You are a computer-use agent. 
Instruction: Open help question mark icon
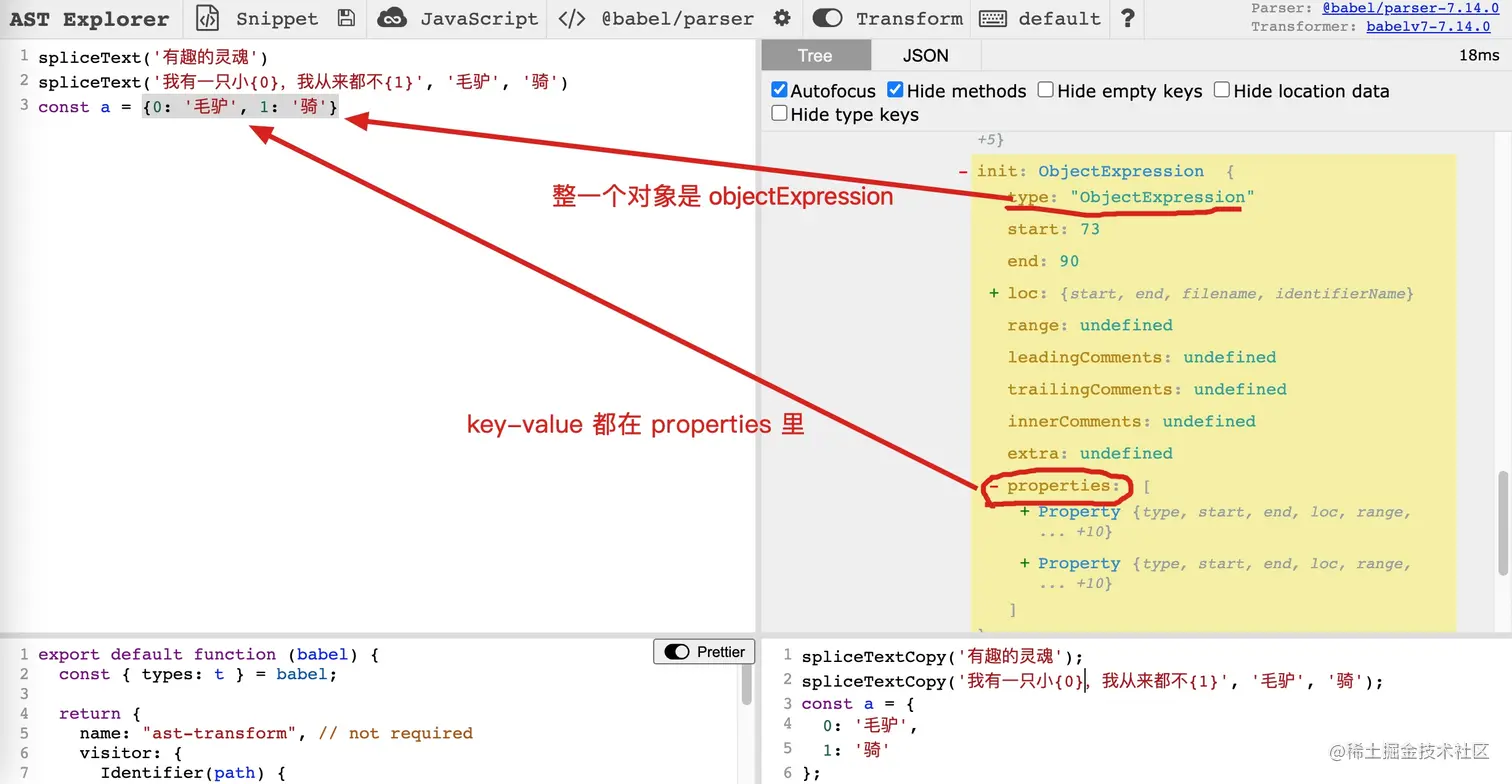[x=1128, y=18]
